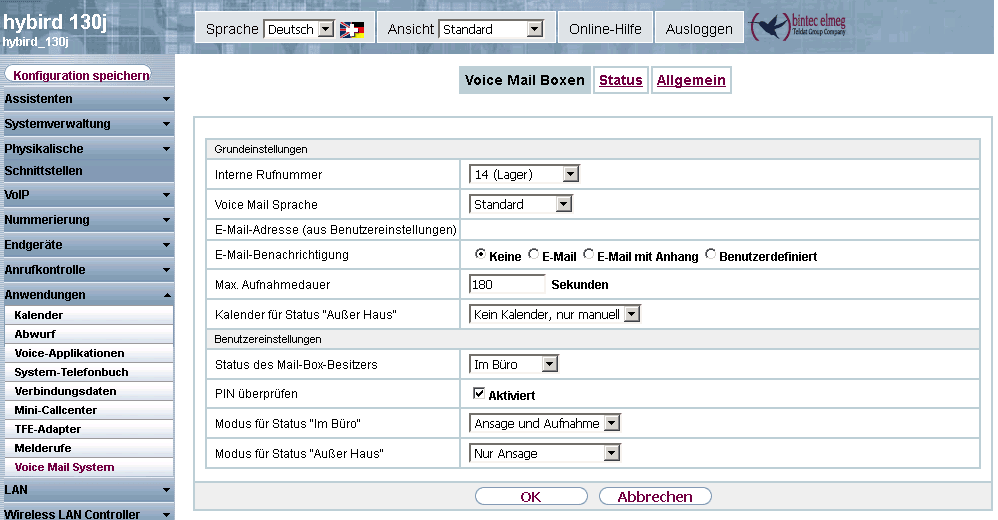
Task: Open the Modus "Im Büro" dropdown
Action: 545,423
